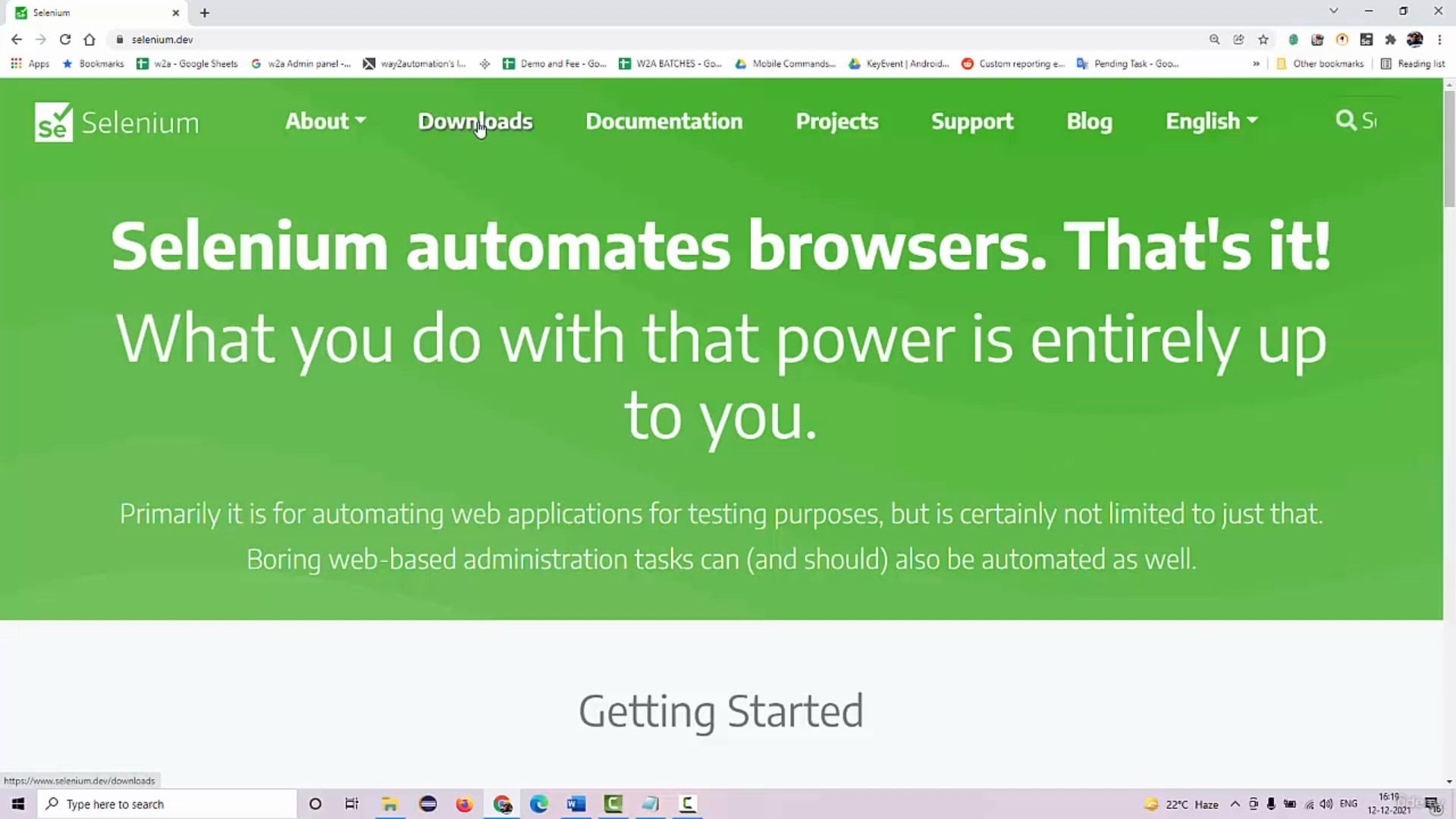
Task: Open the Extensions puzzle piece menu
Action: tap(1390, 39)
